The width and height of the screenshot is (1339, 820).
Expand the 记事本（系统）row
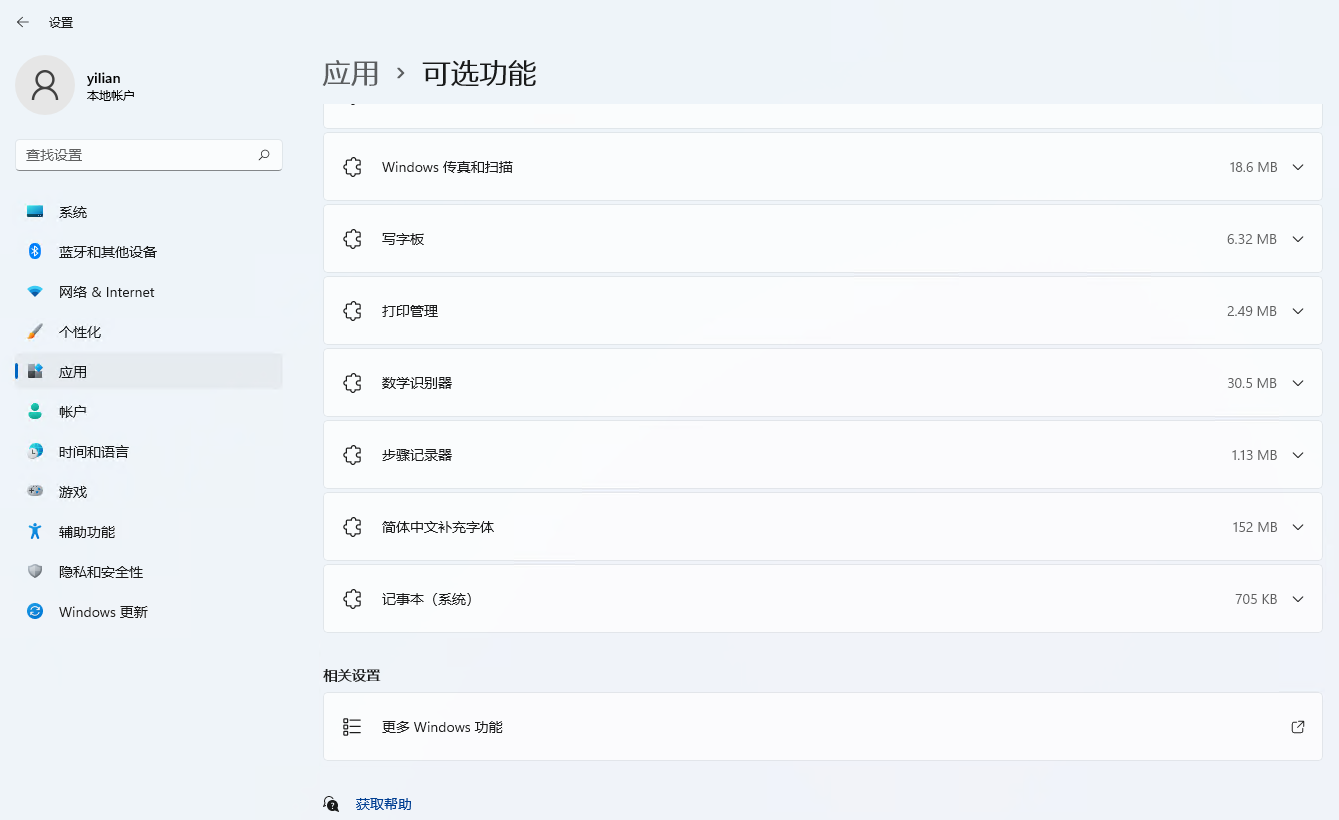pyautogui.click(x=1298, y=599)
